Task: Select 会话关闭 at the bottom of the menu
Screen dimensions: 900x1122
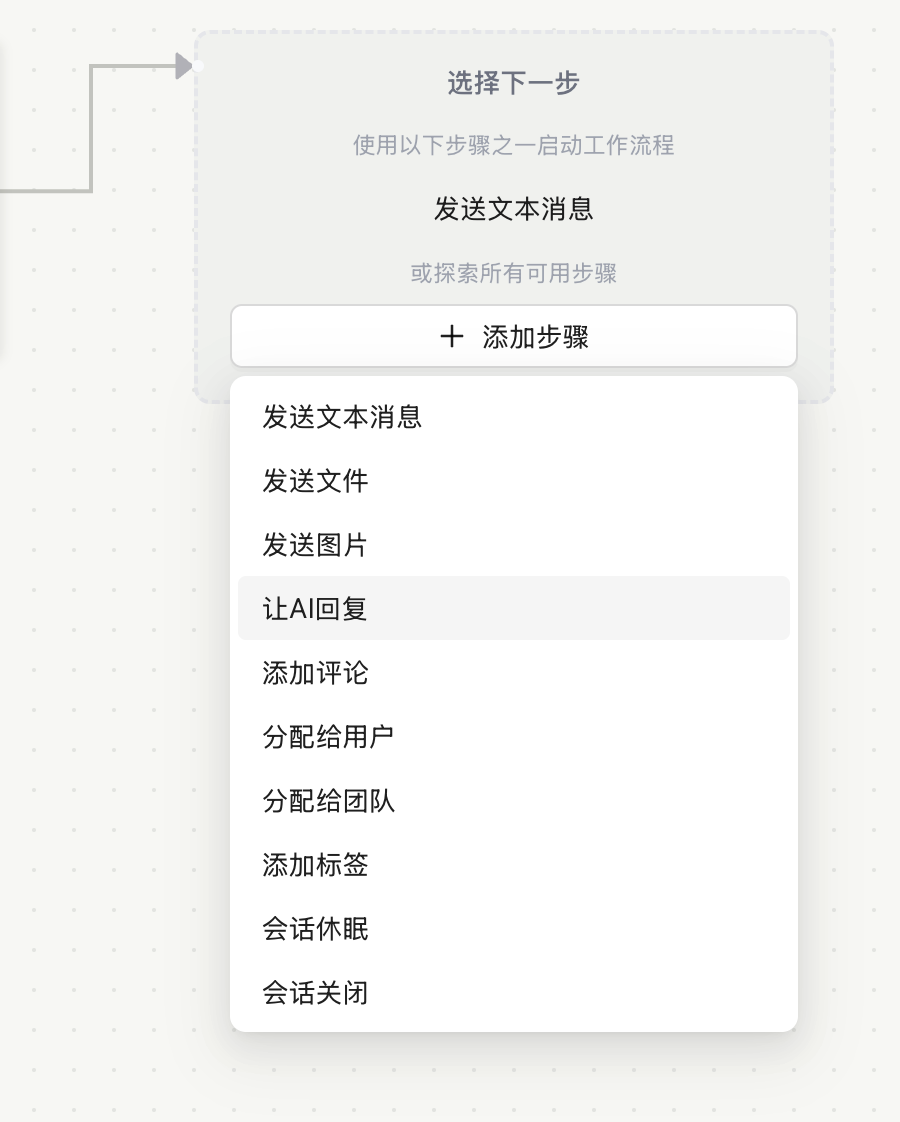Action: point(315,993)
